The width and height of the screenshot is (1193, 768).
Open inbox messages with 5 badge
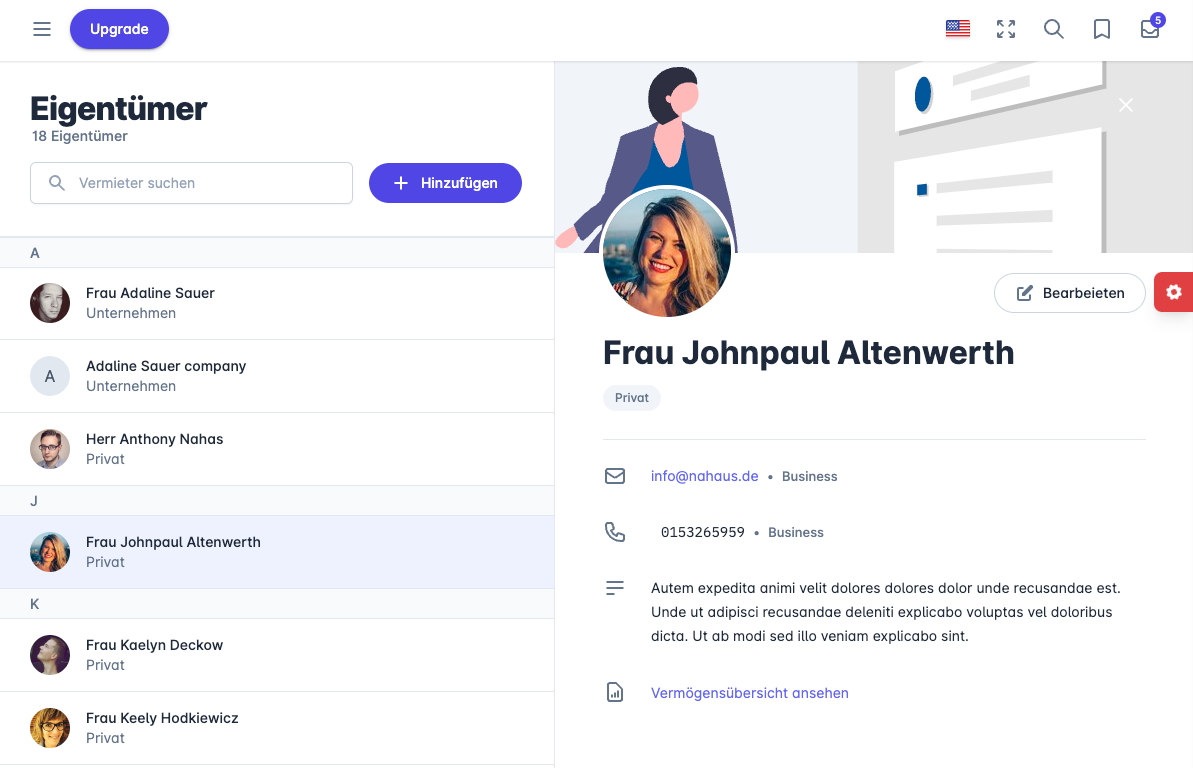(1149, 29)
